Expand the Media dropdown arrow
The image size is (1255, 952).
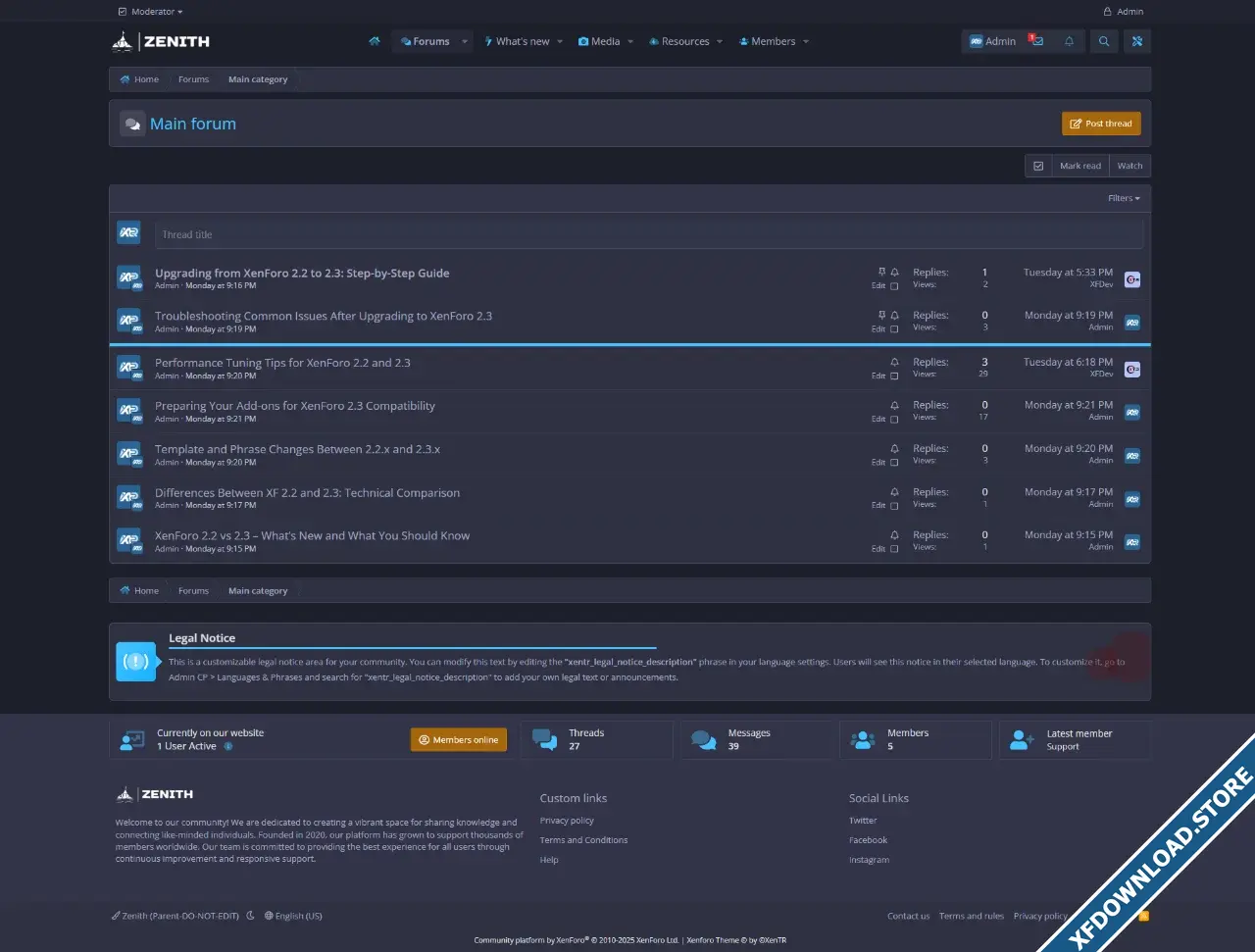(x=630, y=41)
